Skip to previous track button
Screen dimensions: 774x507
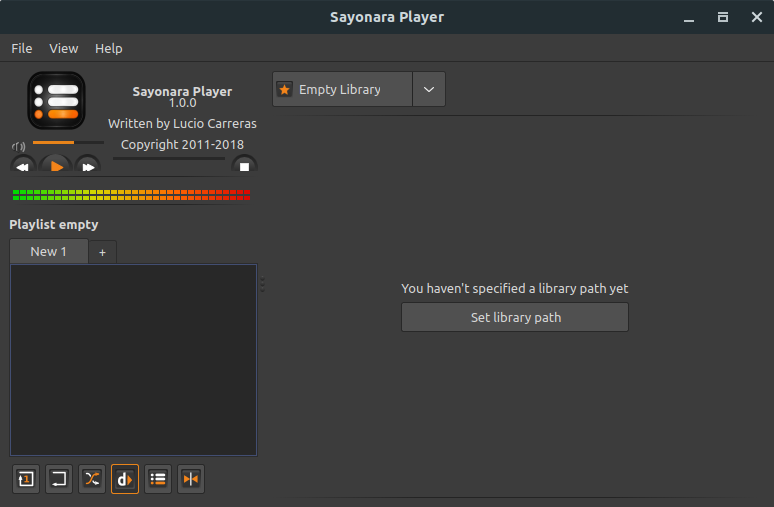(x=23, y=165)
